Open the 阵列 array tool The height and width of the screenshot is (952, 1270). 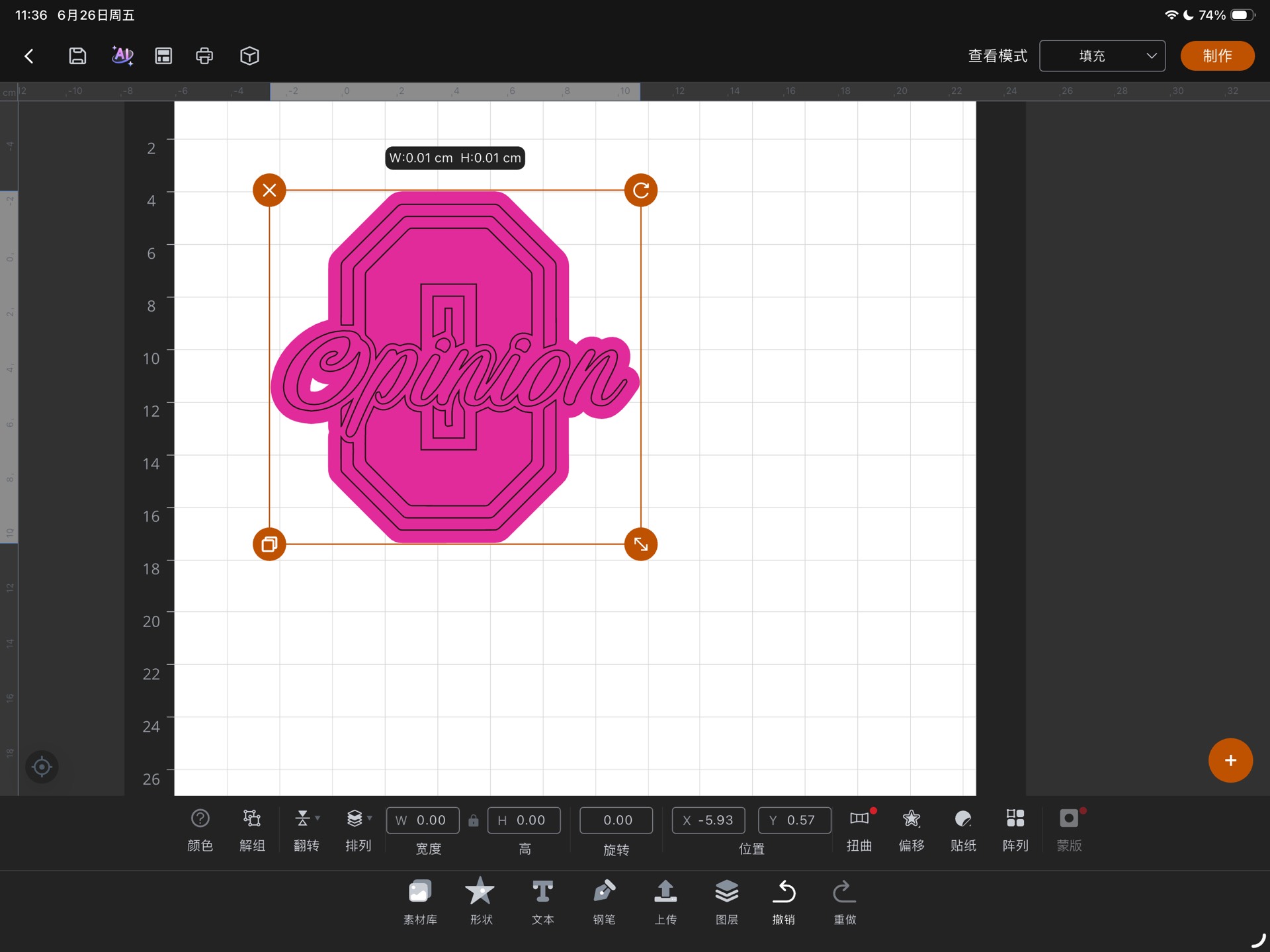point(1015,830)
